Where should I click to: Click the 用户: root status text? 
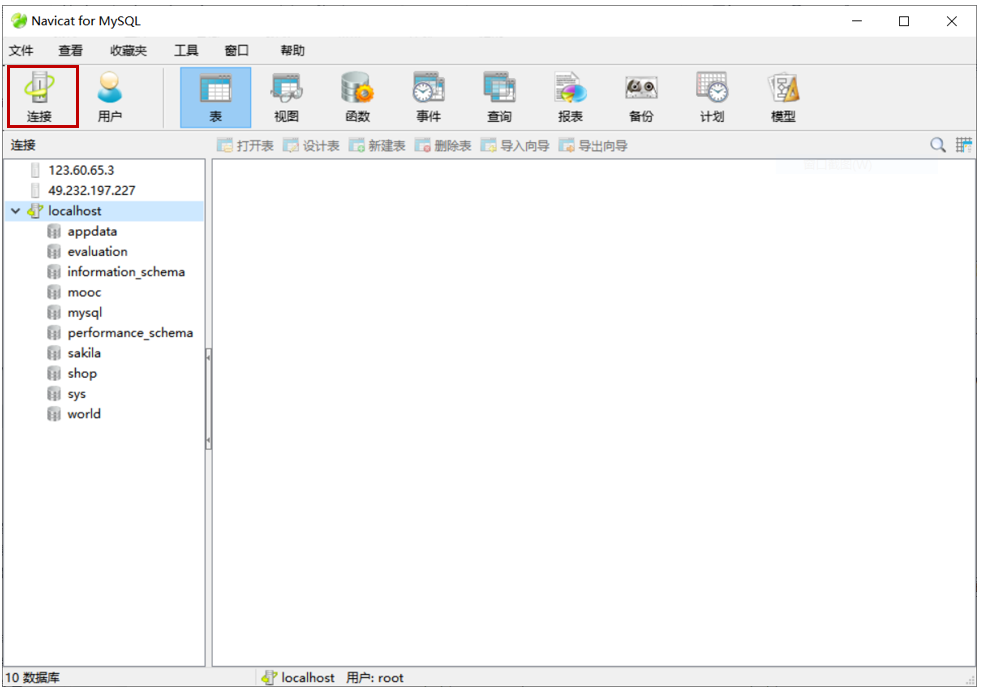375,678
